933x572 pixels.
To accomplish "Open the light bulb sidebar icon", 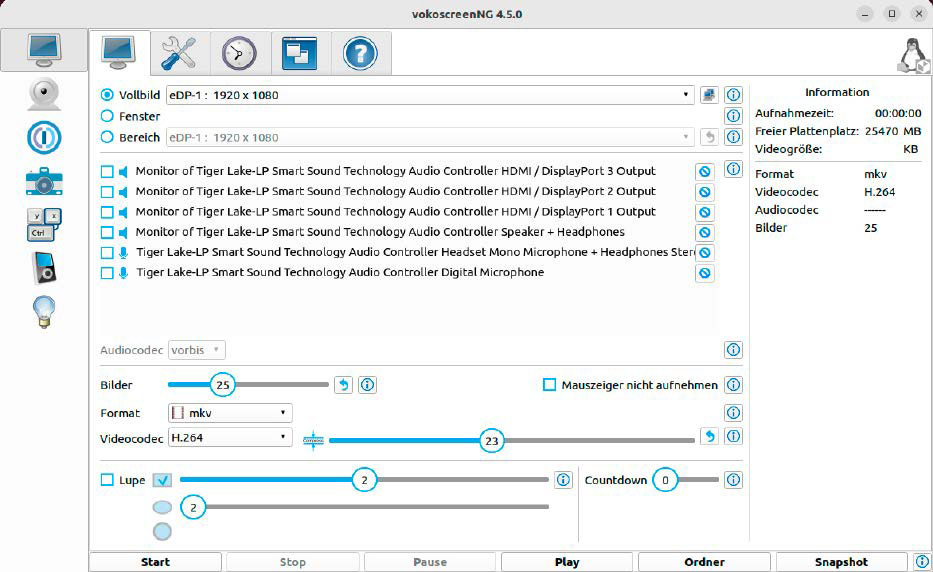I will 43,312.
